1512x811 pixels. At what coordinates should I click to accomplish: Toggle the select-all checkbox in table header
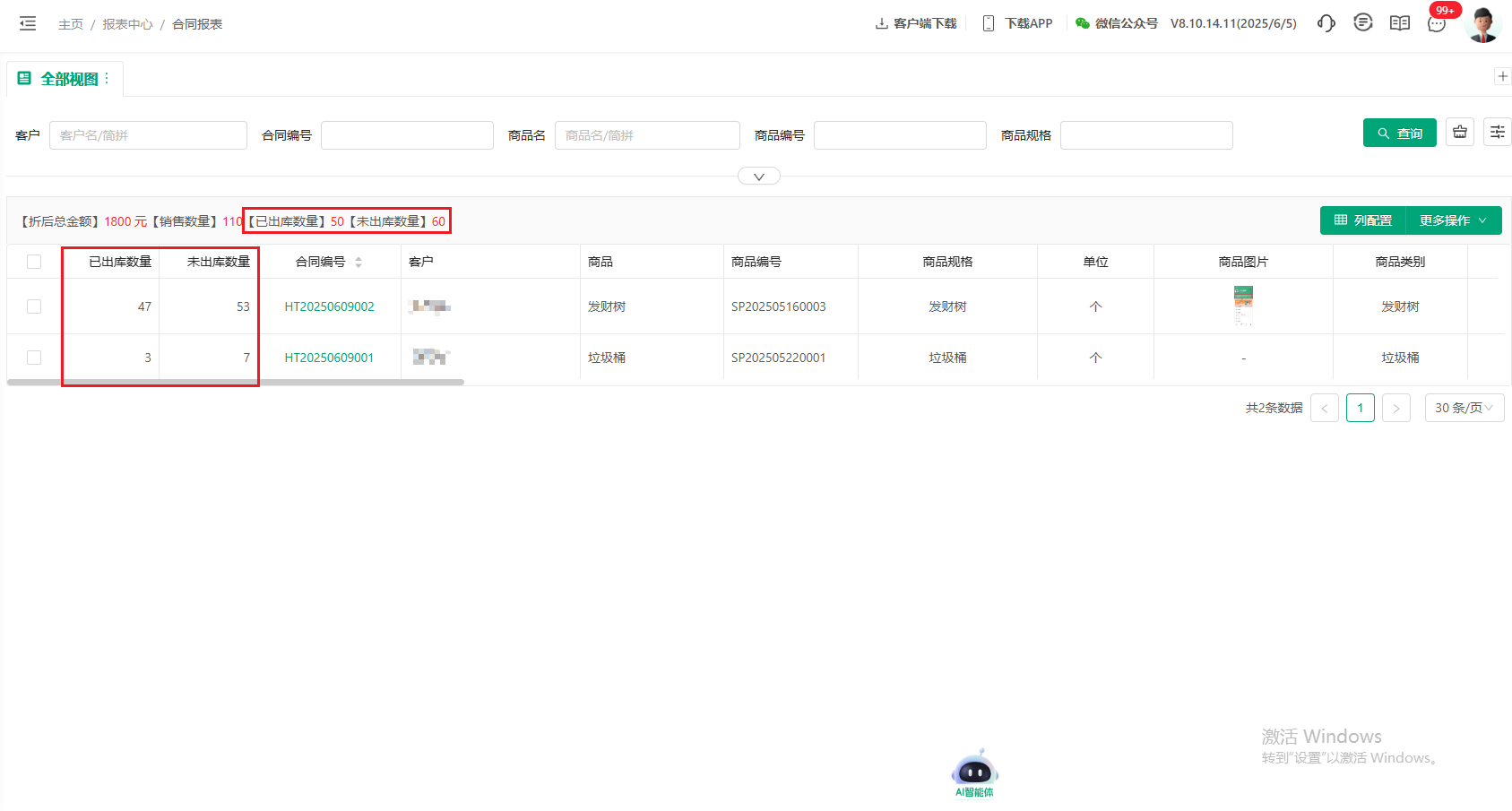[x=34, y=262]
